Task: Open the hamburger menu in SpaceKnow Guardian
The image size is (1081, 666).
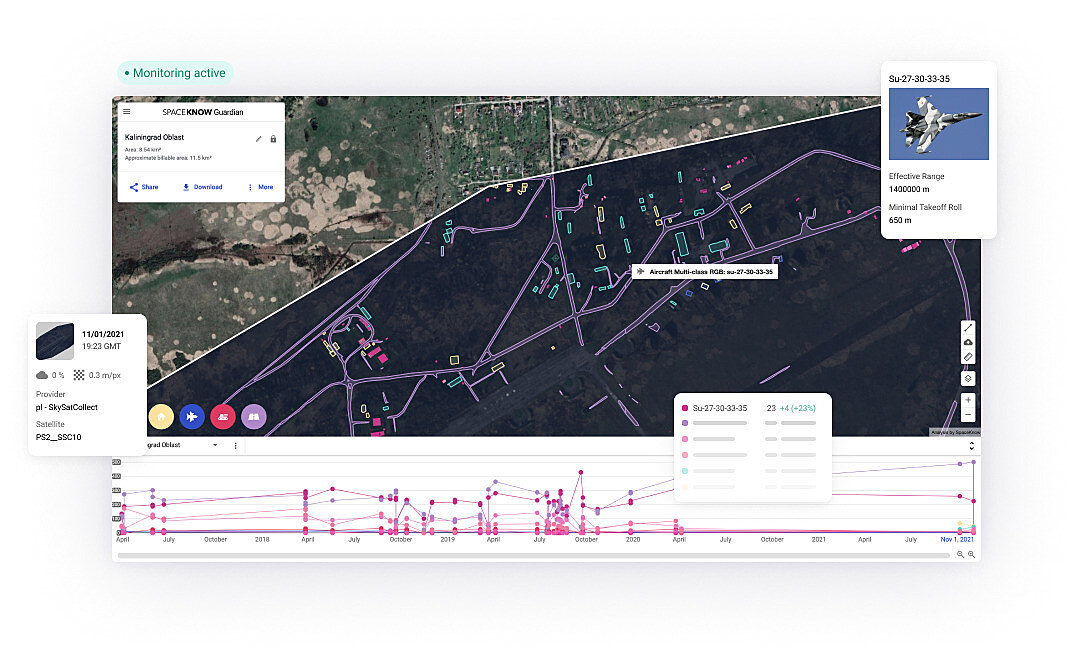Action: [126, 112]
